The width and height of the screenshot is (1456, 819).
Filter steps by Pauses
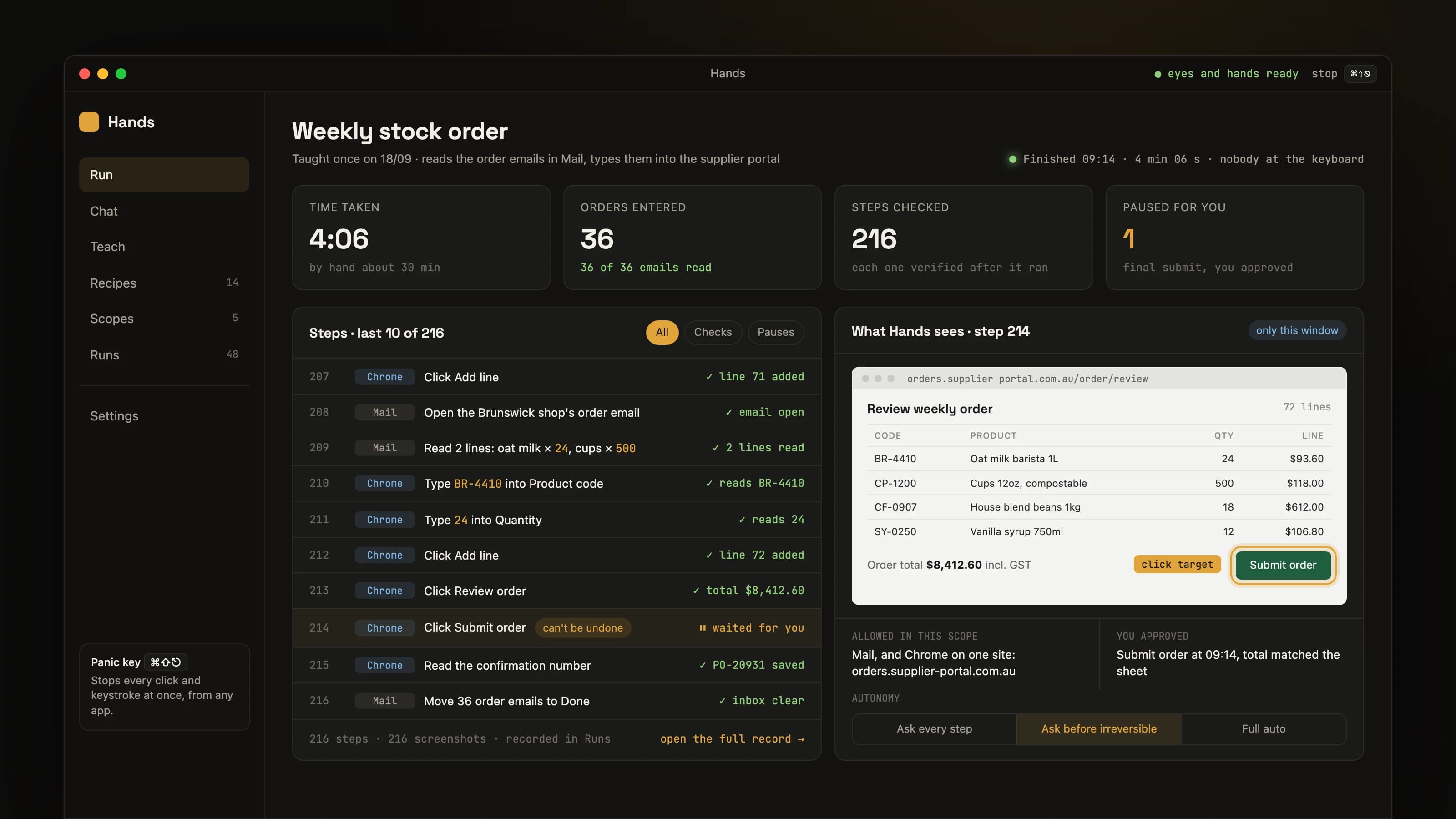(775, 332)
